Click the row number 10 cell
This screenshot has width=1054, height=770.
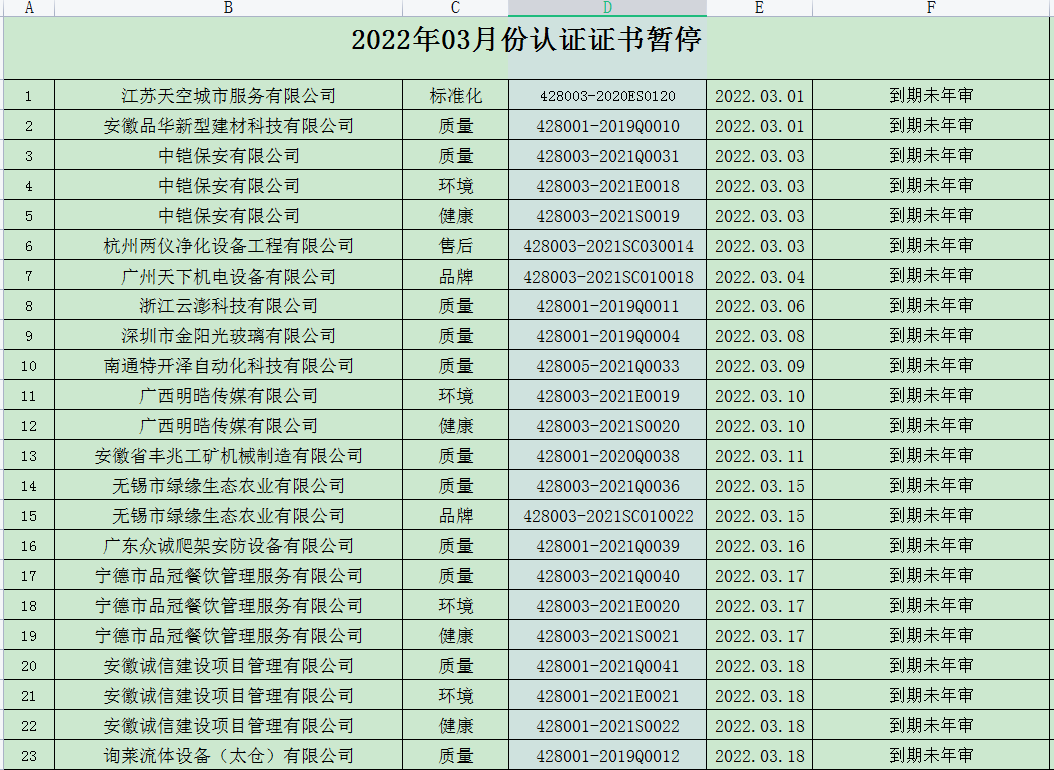point(28,366)
